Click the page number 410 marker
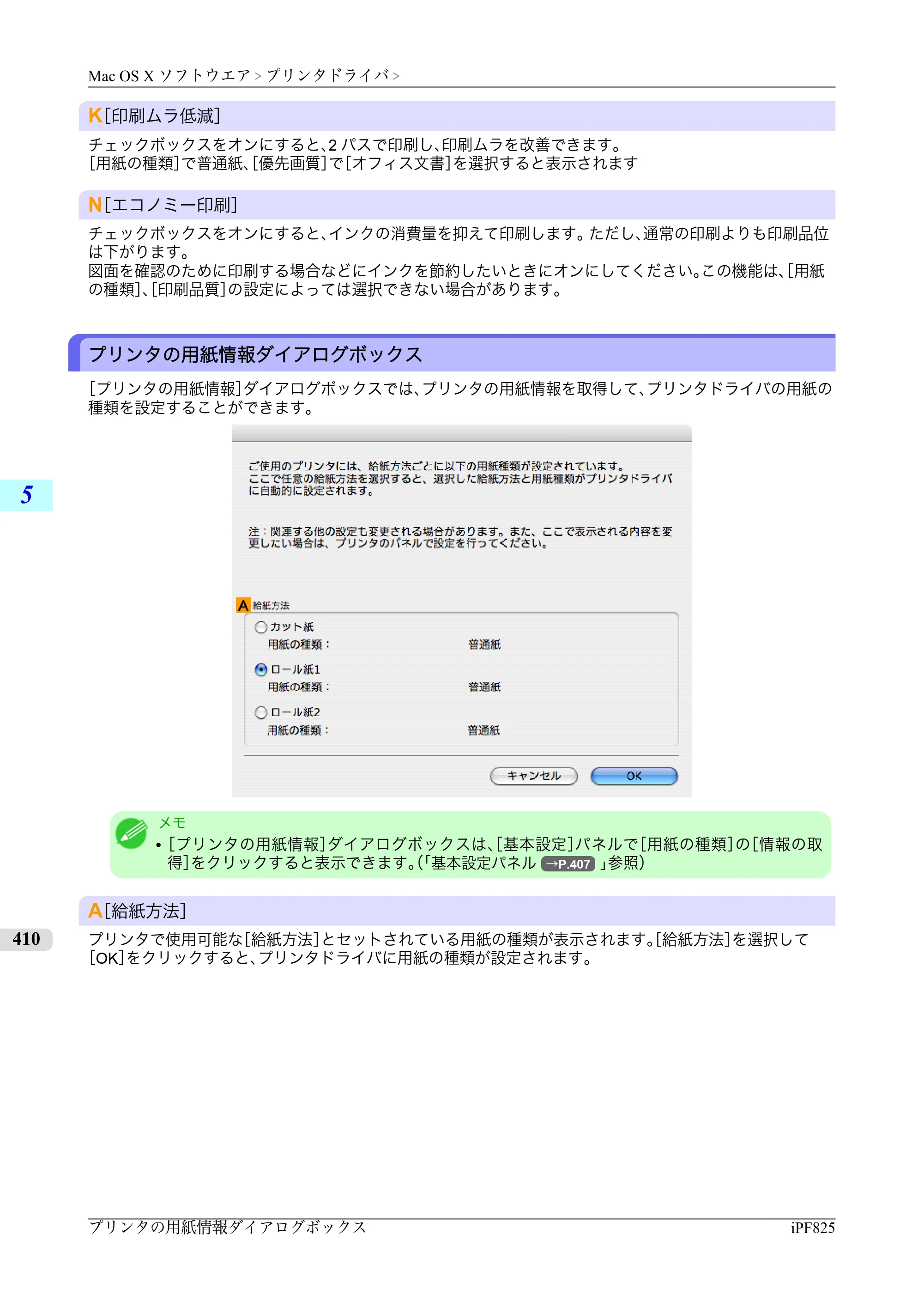924x1307 pixels. tap(26, 939)
